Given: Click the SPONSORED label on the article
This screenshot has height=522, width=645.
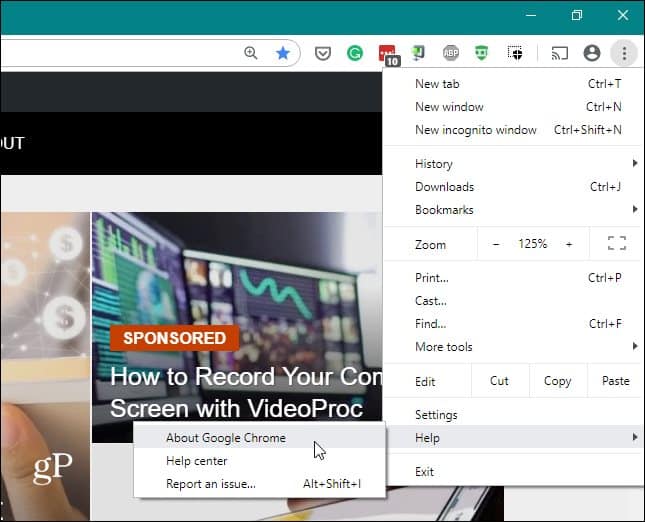Looking at the screenshot, I should click(174, 338).
